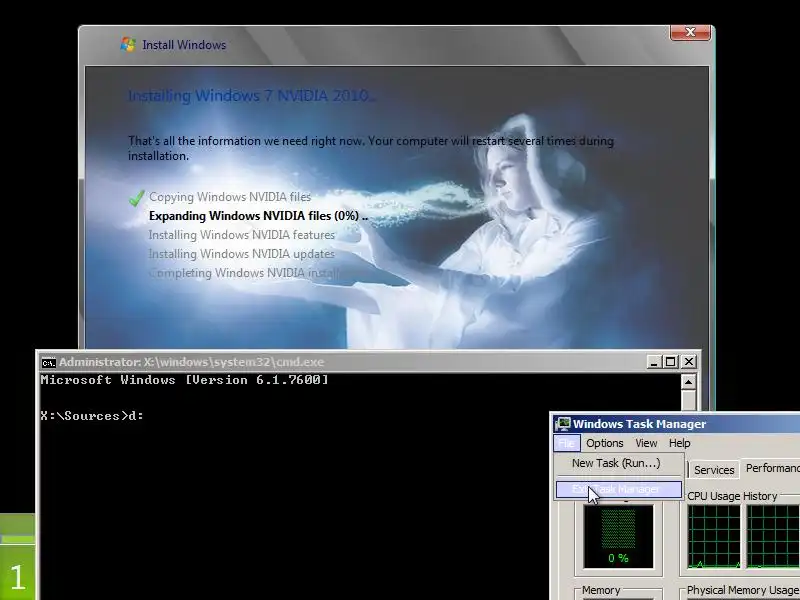Close the Install Windows dialog
Image resolution: width=800 pixels, height=600 pixels.
(x=690, y=32)
